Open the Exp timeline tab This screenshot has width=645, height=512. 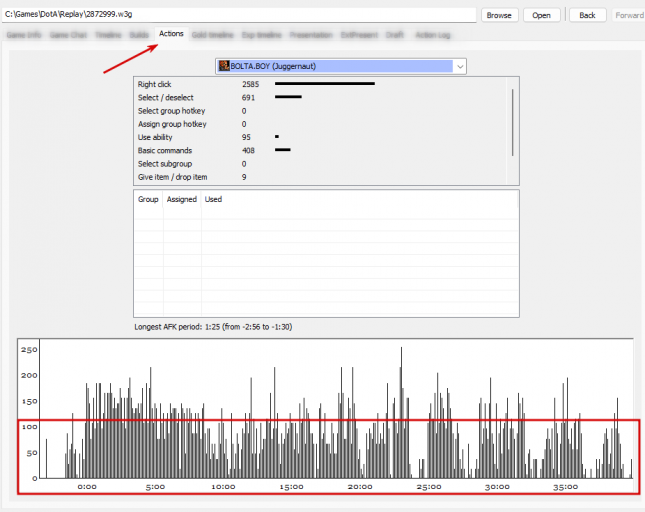tap(262, 35)
